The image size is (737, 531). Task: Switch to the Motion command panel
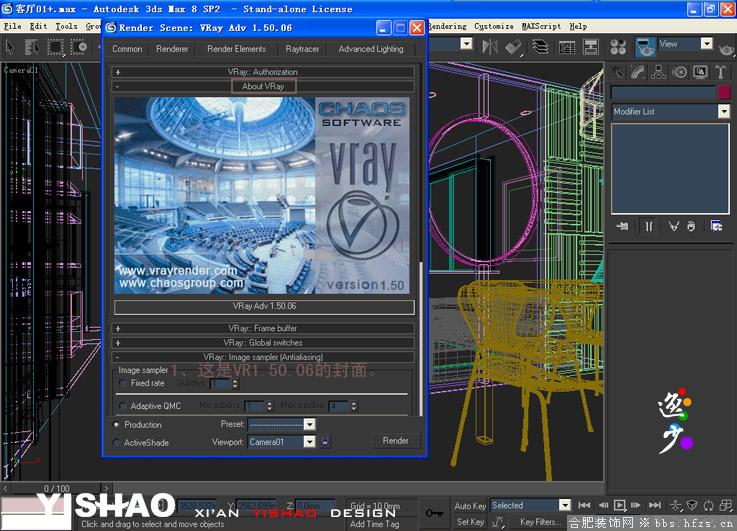click(x=679, y=72)
